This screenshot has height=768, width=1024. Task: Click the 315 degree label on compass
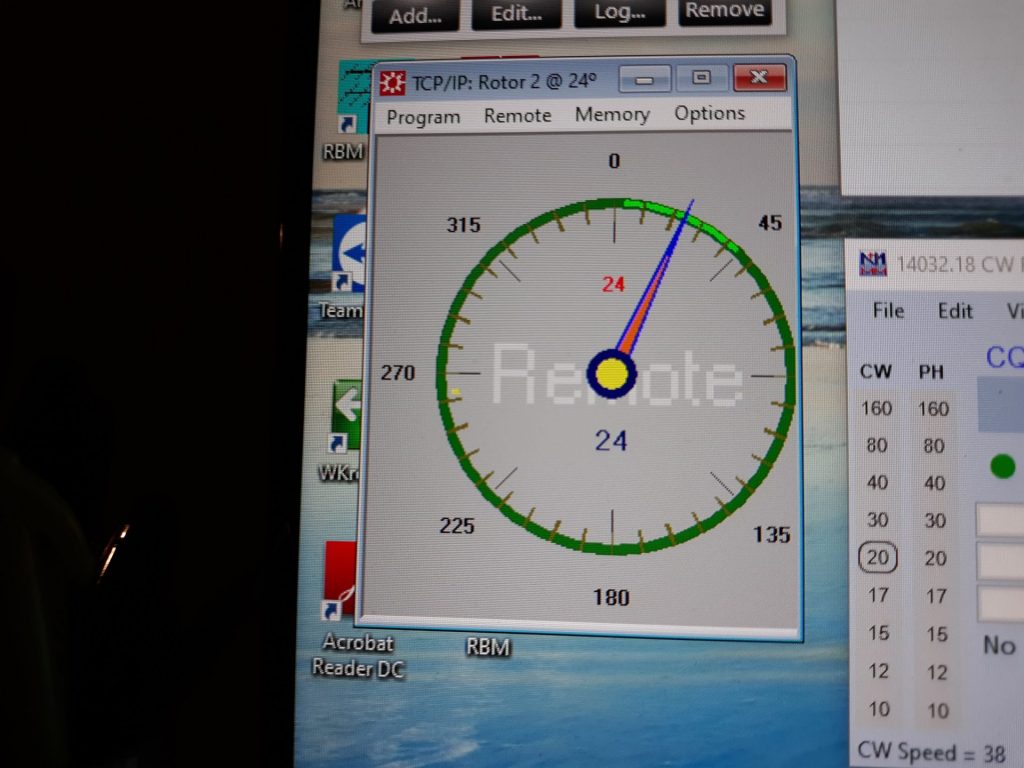pyautogui.click(x=463, y=225)
